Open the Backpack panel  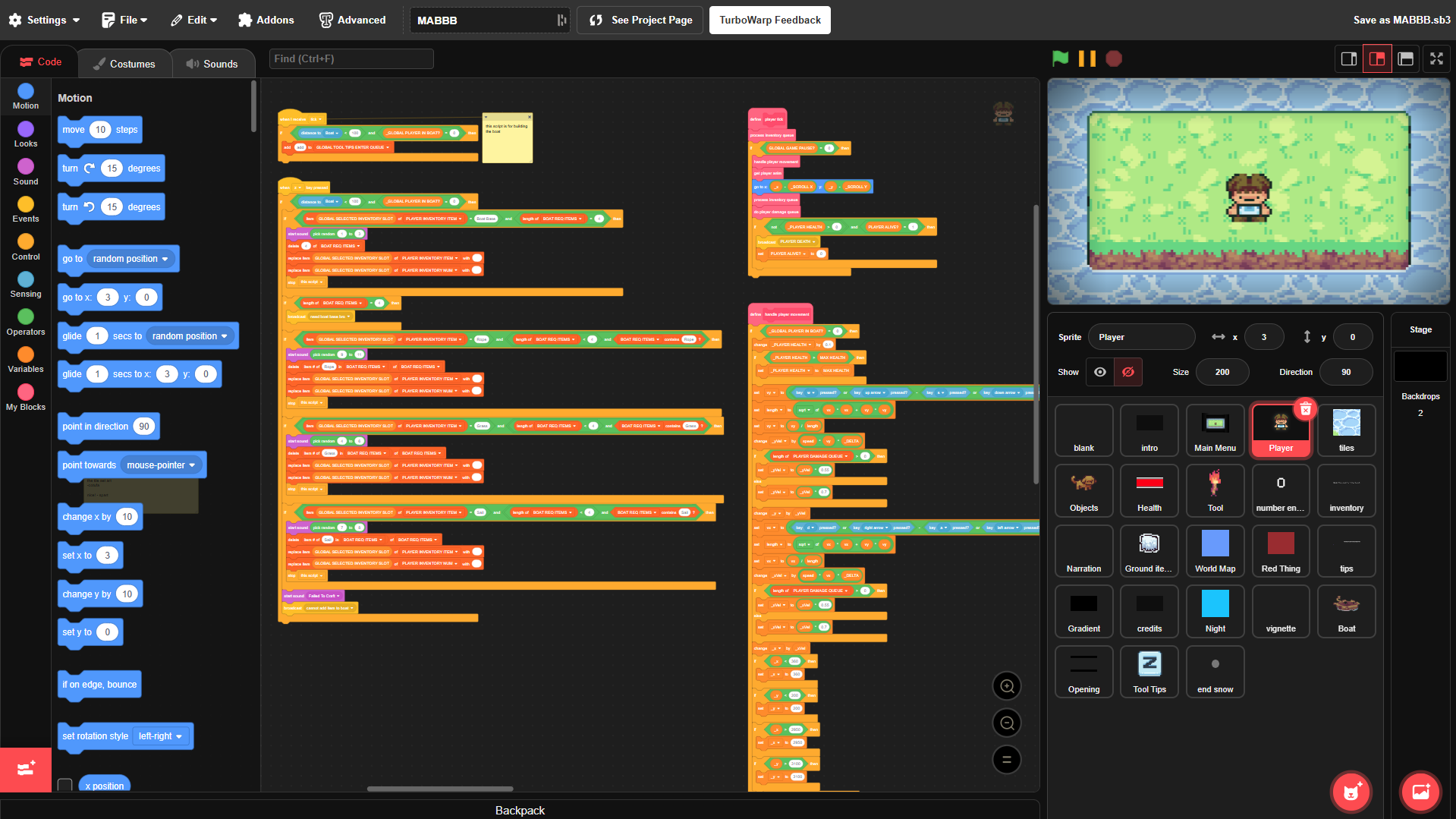coord(520,810)
